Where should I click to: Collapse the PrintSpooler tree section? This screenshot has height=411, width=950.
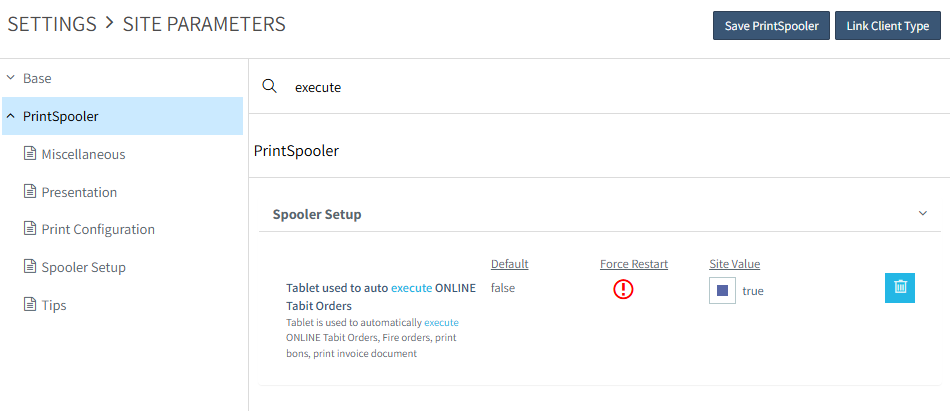click(10, 116)
